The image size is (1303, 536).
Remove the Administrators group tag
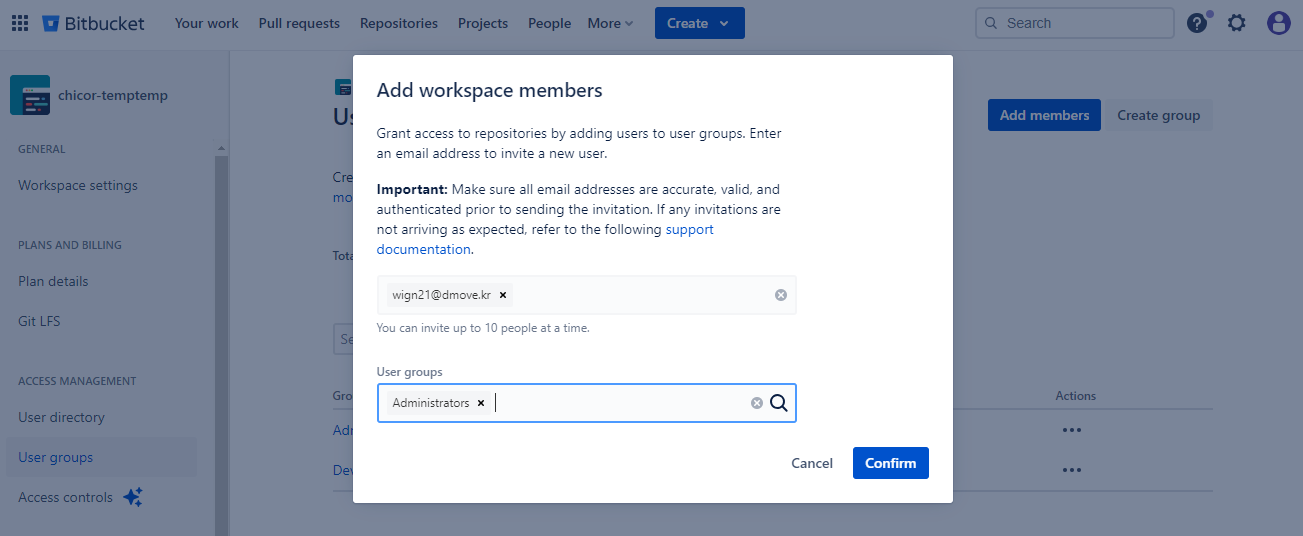click(x=481, y=403)
